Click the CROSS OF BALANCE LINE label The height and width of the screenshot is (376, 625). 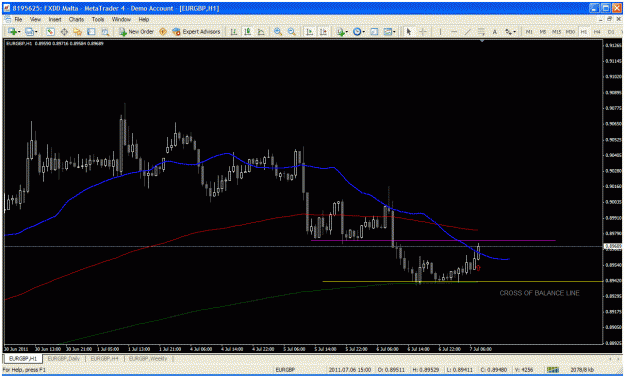point(539,293)
